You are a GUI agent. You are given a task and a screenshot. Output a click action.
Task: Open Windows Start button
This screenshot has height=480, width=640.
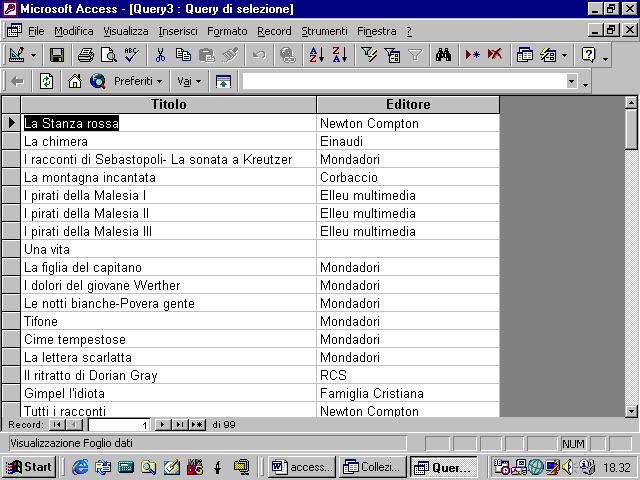click(x=29, y=467)
